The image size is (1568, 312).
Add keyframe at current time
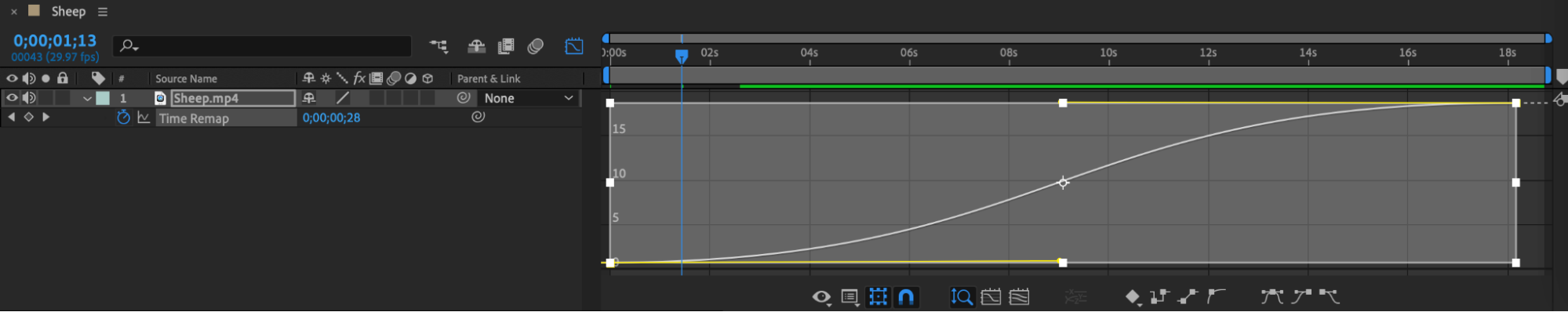pos(29,117)
